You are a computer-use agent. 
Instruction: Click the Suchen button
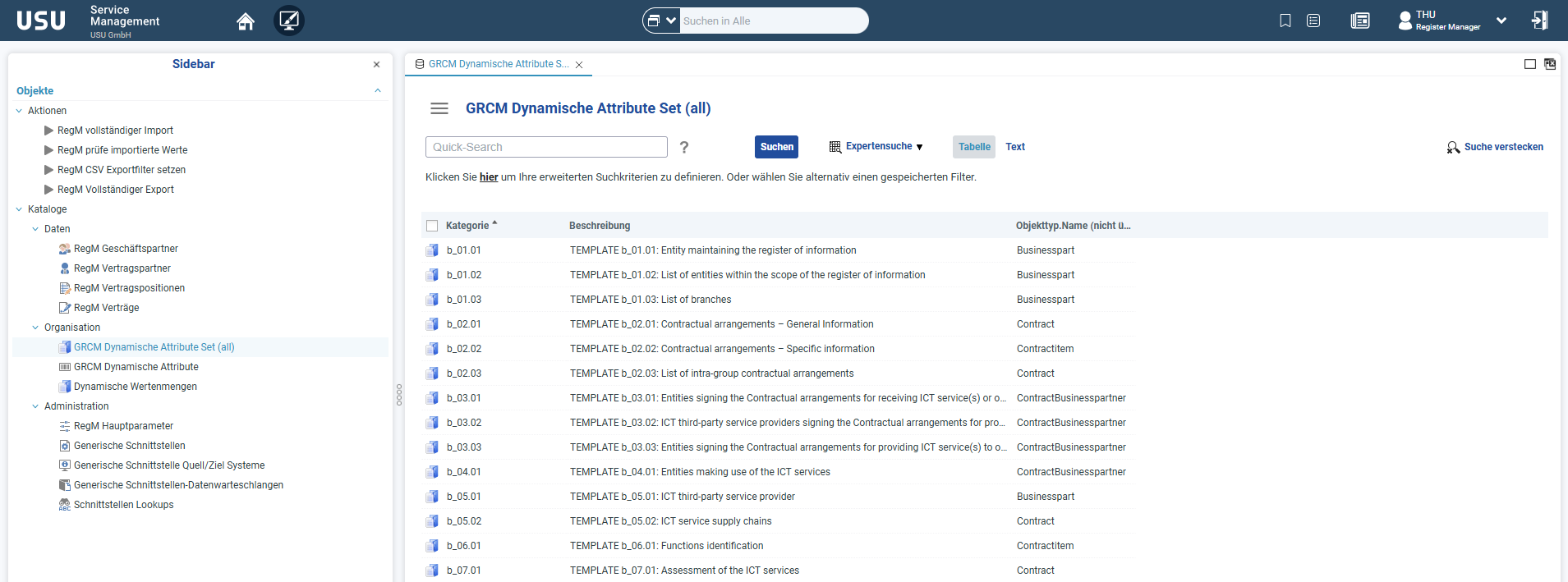[776, 147]
